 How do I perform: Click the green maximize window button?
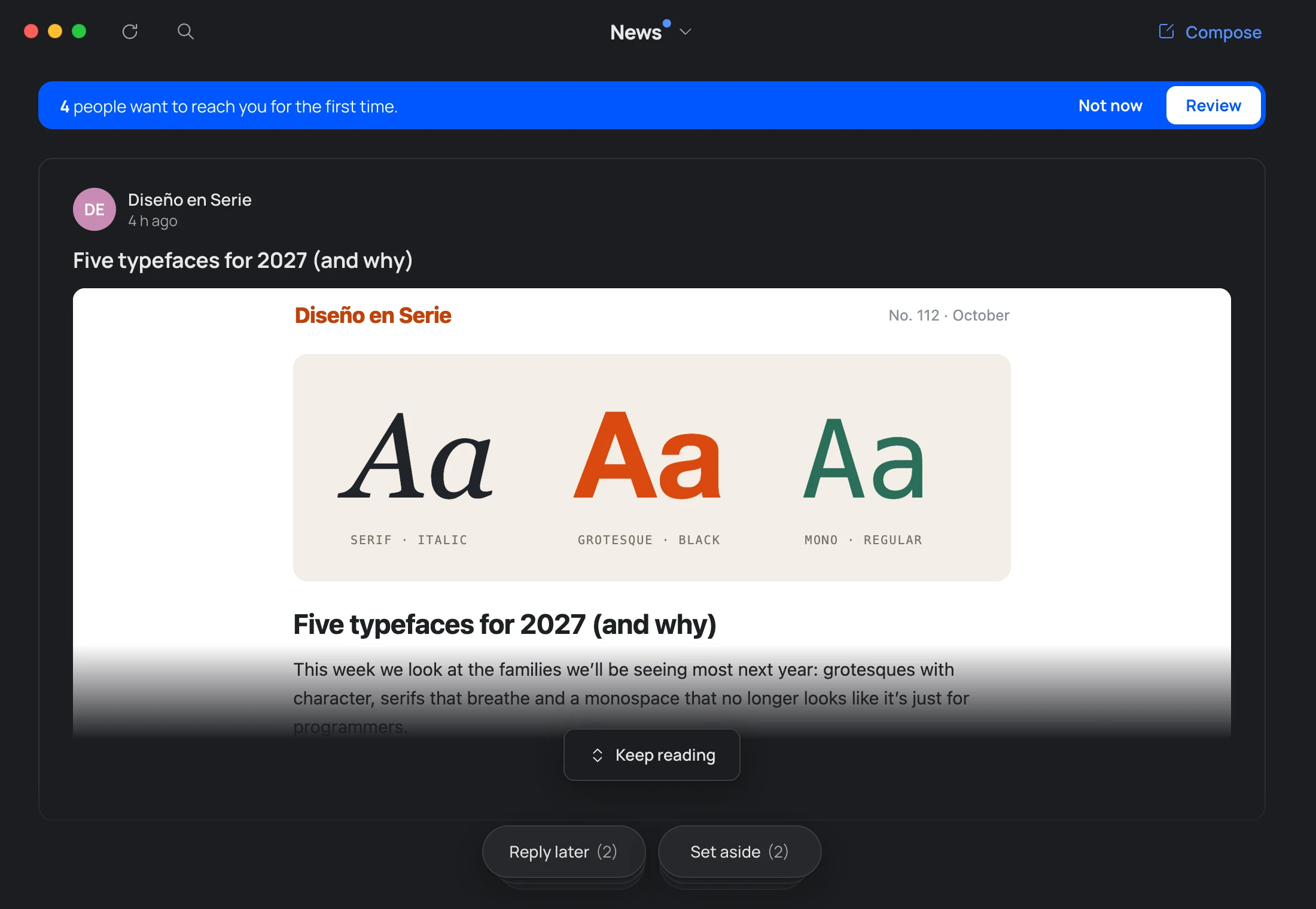click(79, 31)
